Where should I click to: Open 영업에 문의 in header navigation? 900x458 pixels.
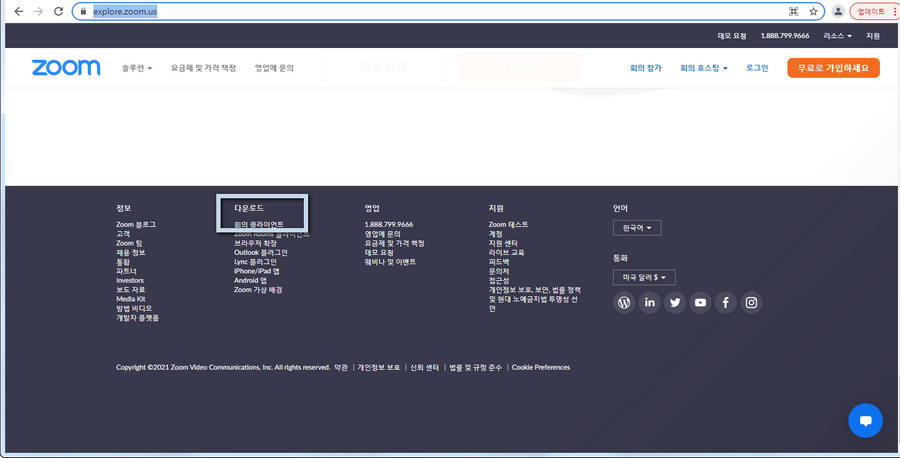pyautogui.click(x=274, y=68)
